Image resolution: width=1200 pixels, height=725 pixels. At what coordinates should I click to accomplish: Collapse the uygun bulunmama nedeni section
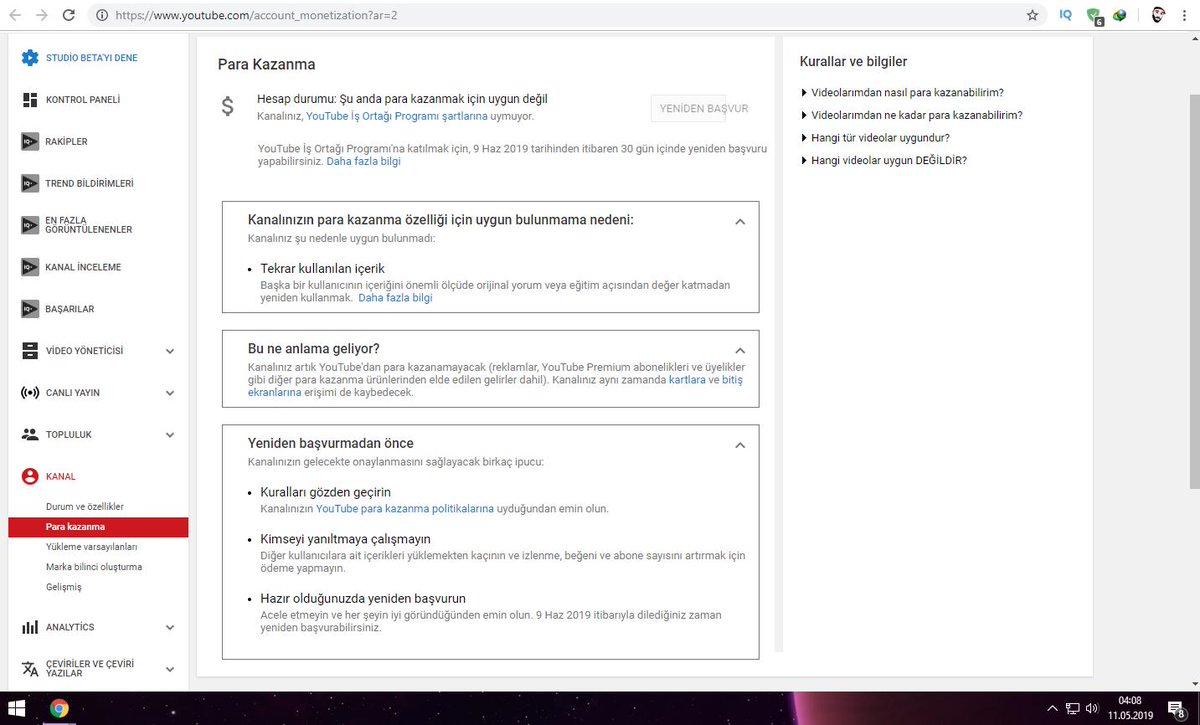tap(740, 221)
